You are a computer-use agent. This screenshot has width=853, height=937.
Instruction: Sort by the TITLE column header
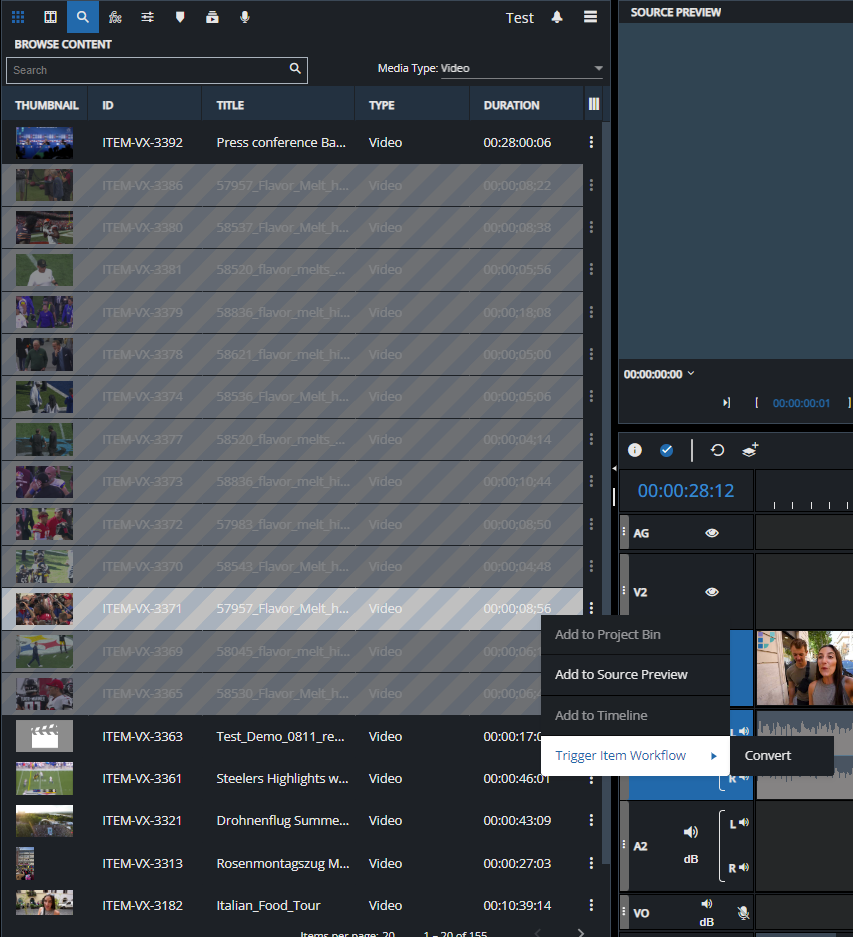pos(230,105)
